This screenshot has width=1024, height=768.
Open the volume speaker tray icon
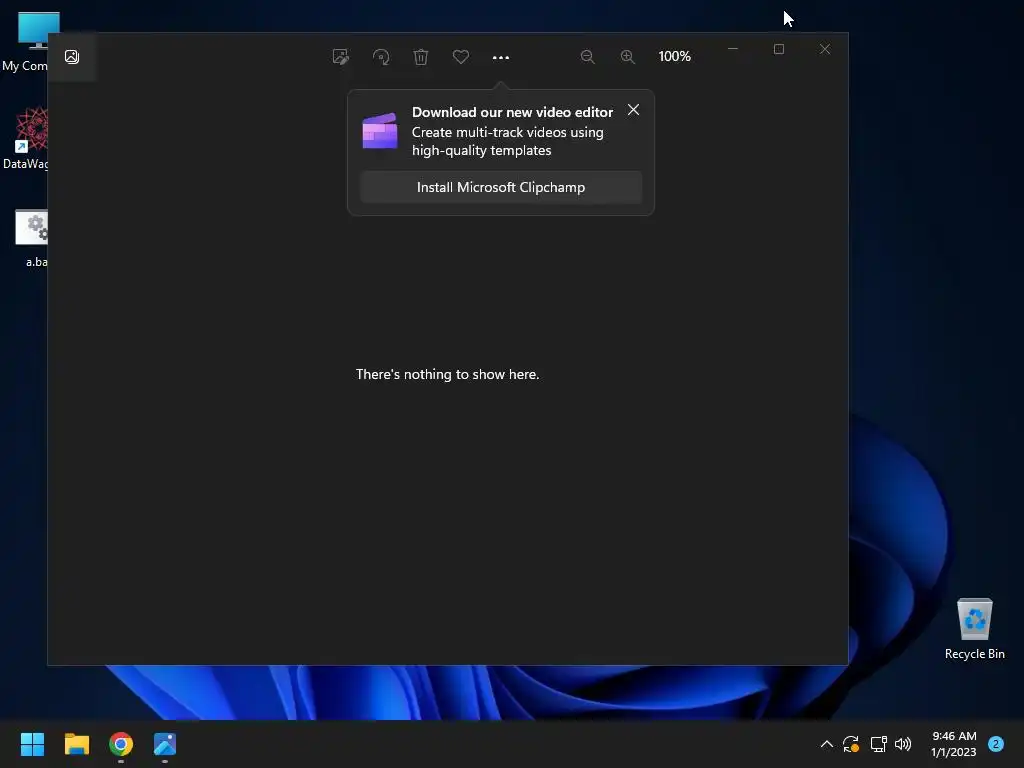[903, 744]
